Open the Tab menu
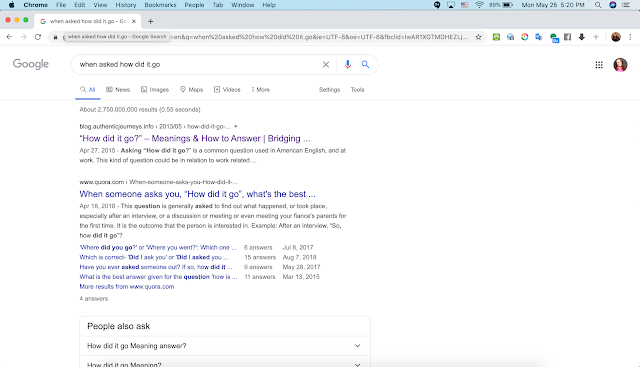The height and width of the screenshot is (367, 640). pyautogui.click(x=218, y=5)
